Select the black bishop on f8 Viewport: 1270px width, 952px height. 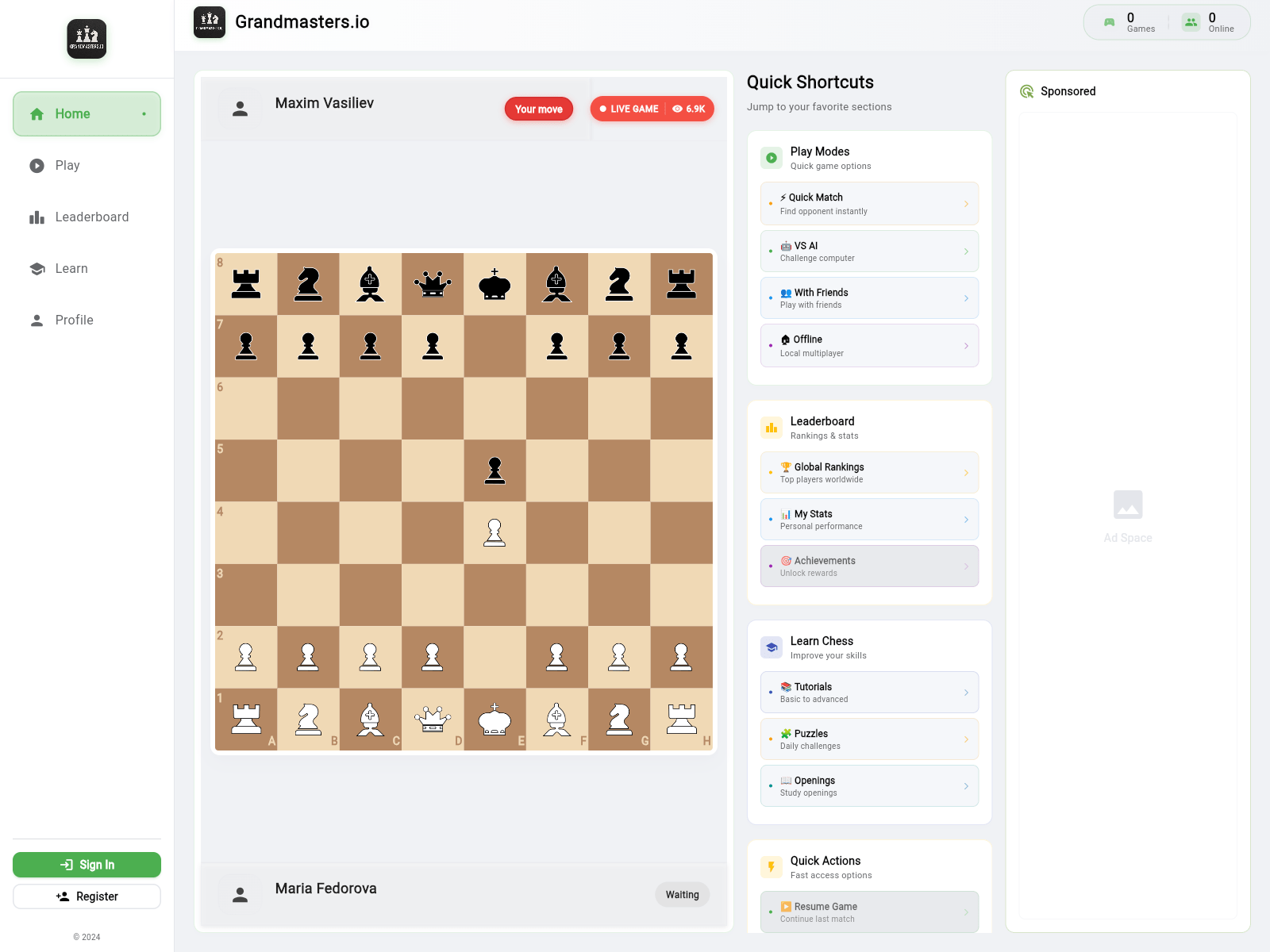(x=557, y=284)
